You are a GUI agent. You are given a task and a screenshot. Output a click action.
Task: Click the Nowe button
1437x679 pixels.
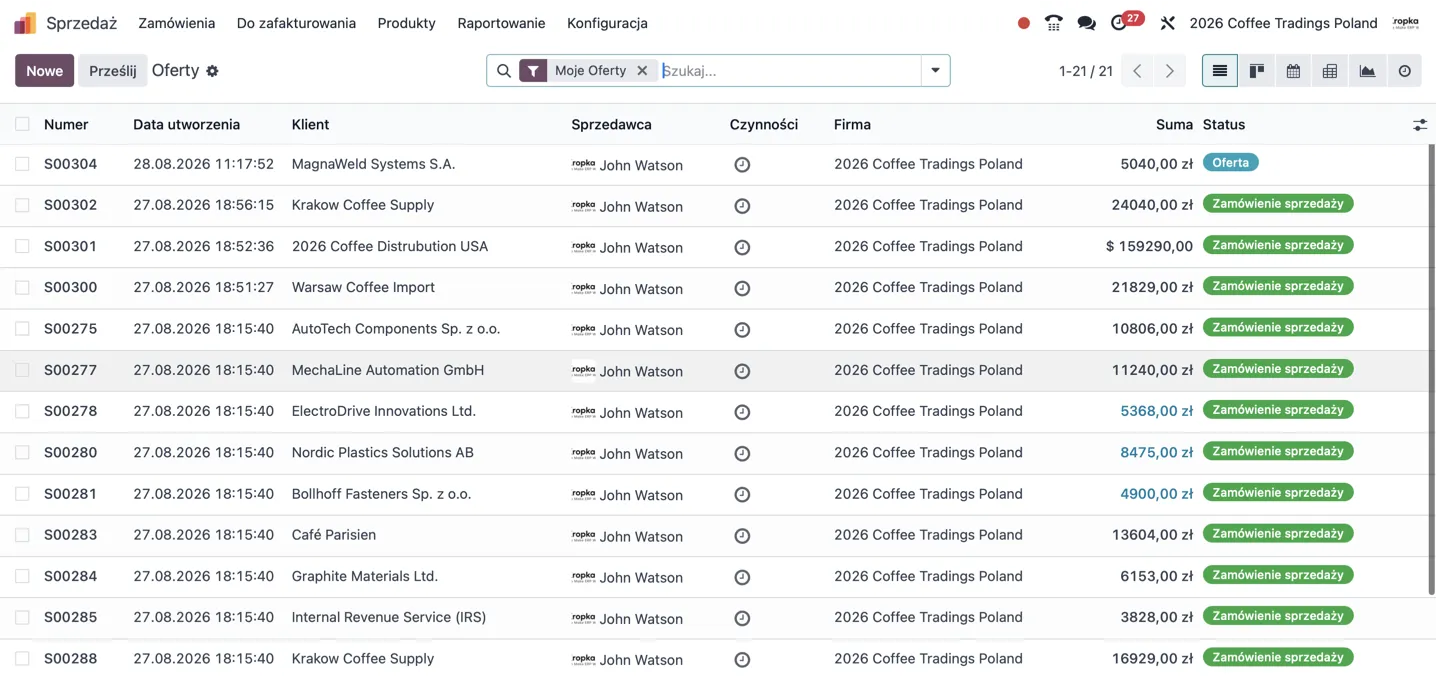point(44,71)
